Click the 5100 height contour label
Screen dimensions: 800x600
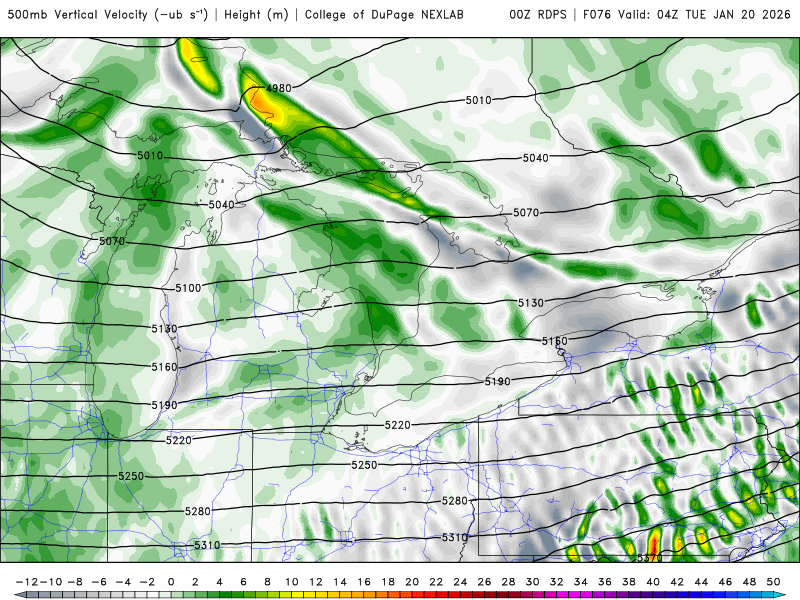coord(188,288)
